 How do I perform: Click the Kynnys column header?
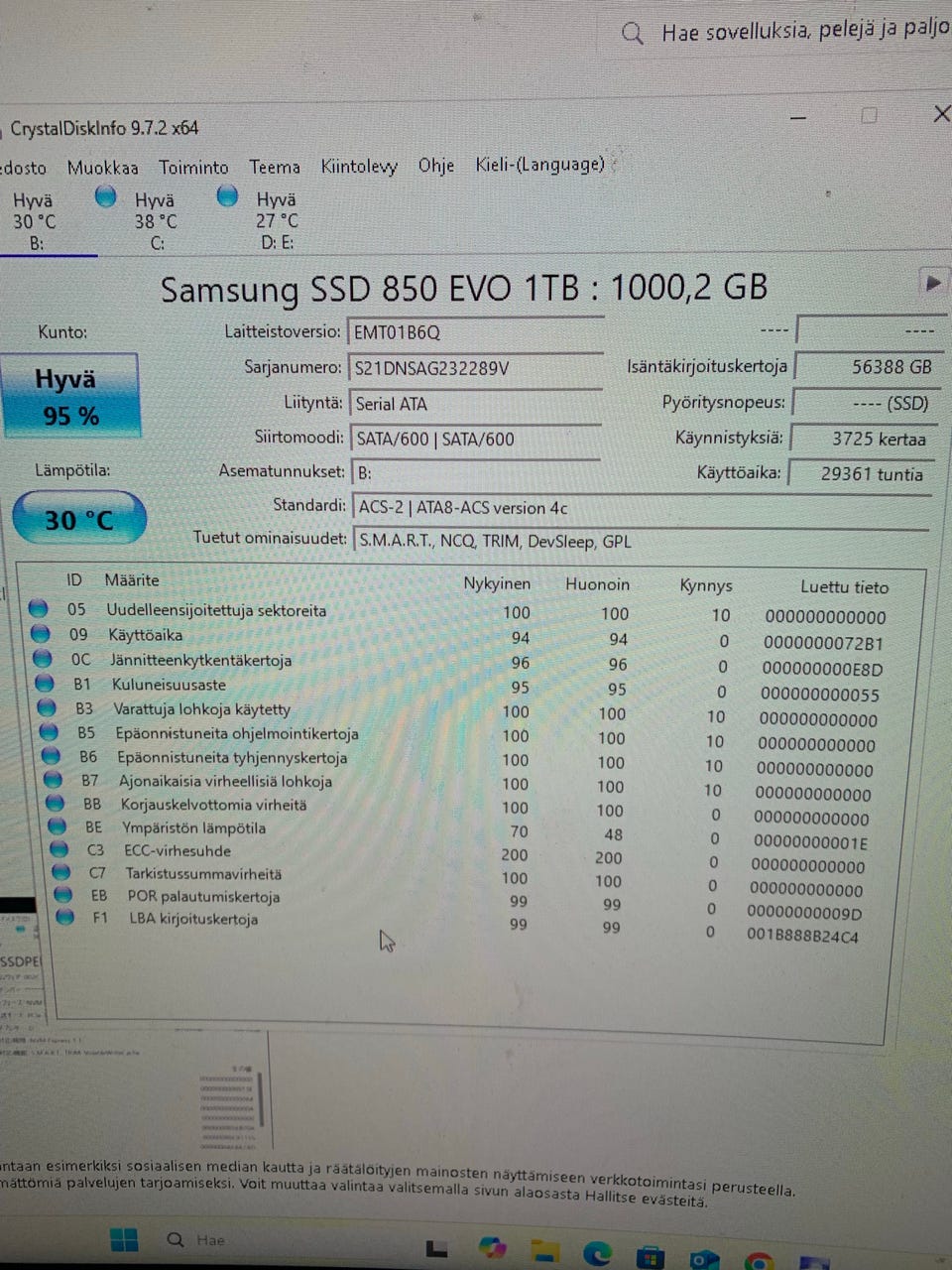[x=706, y=585]
